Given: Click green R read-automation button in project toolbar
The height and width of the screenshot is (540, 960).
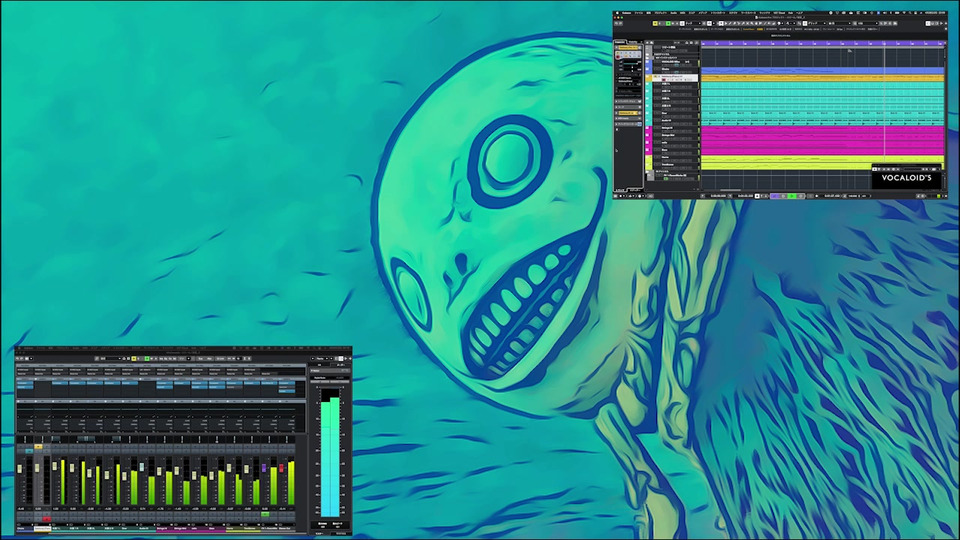Looking at the screenshot, I should [669, 23].
